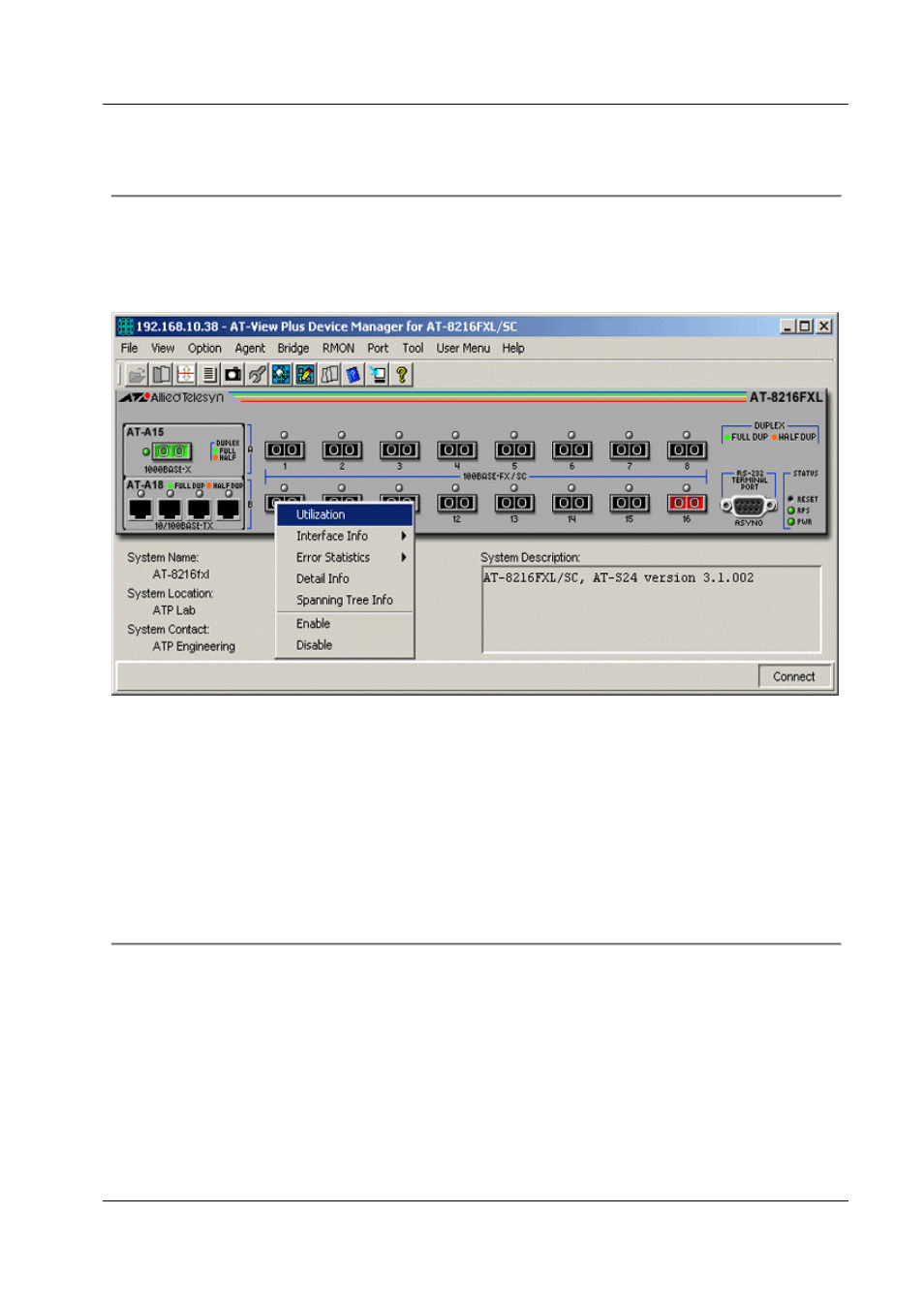Click the blue help book toolbar icon

(353, 374)
